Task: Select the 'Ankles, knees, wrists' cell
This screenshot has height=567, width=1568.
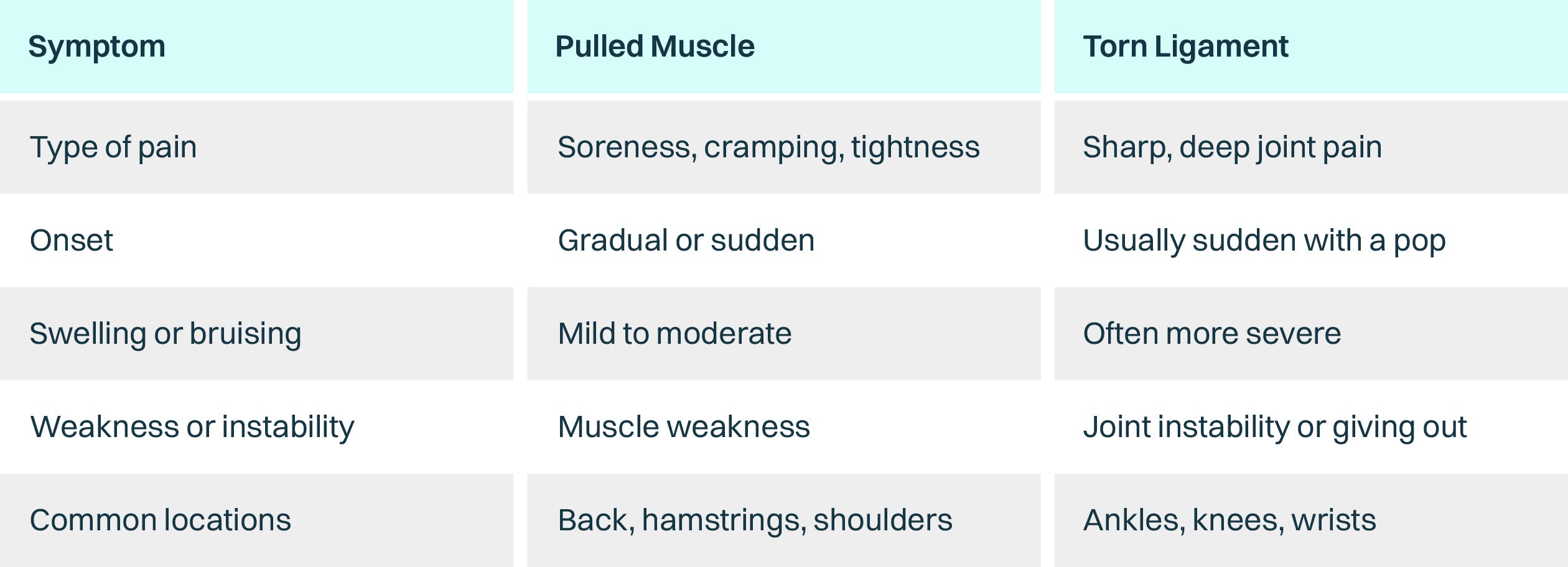Action: 1230,520
